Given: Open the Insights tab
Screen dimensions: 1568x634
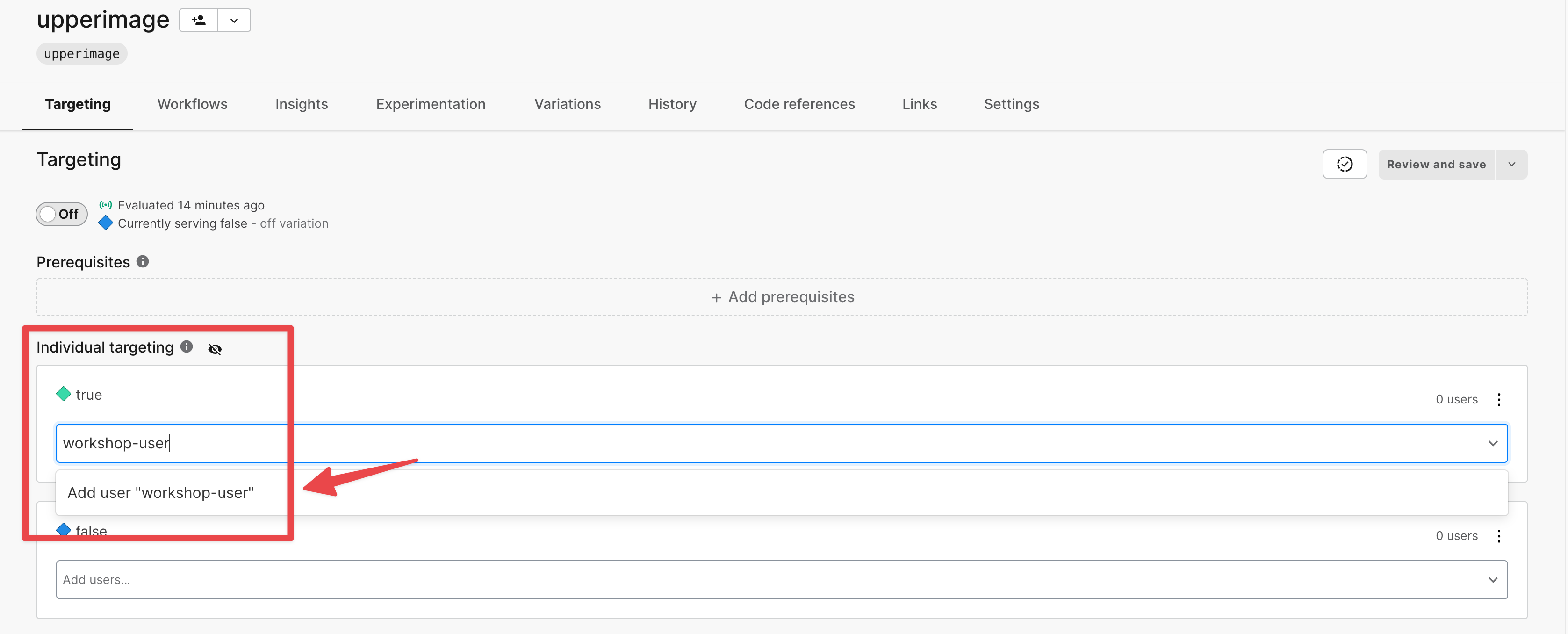Looking at the screenshot, I should pos(301,104).
